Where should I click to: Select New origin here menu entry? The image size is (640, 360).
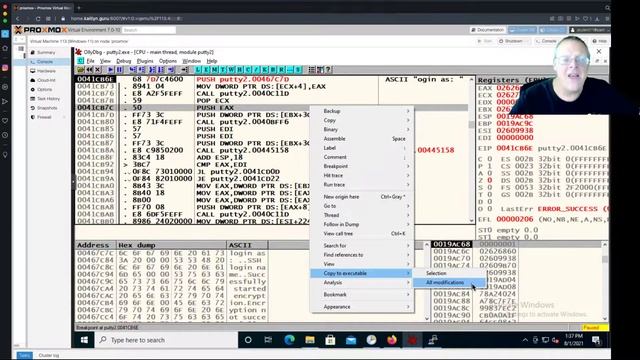[x=362, y=197]
